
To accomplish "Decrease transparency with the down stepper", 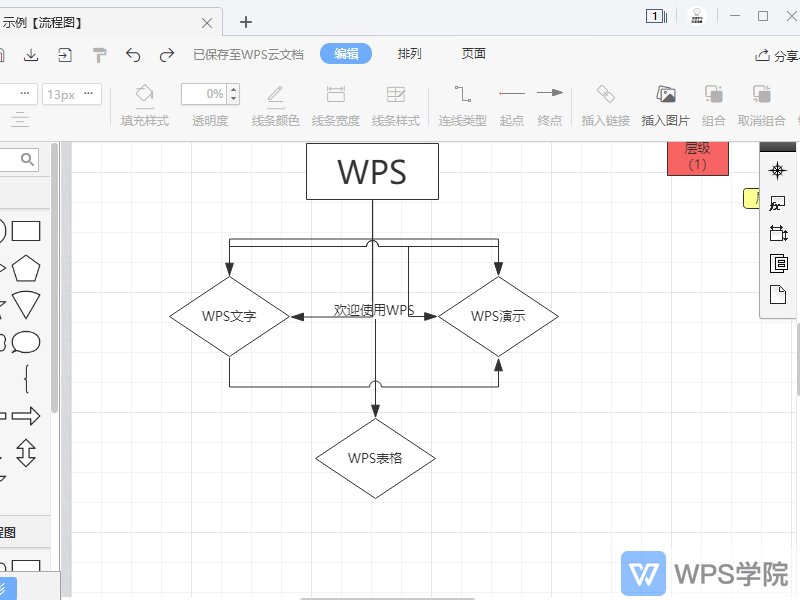I will point(234,99).
